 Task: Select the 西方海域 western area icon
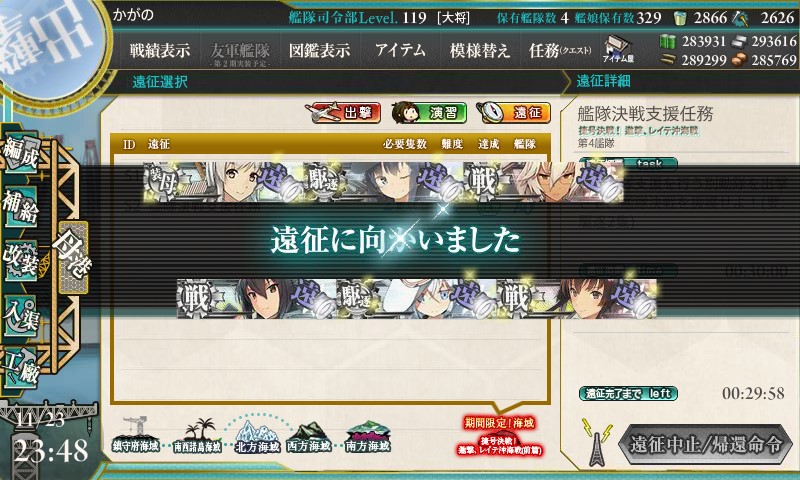(309, 437)
